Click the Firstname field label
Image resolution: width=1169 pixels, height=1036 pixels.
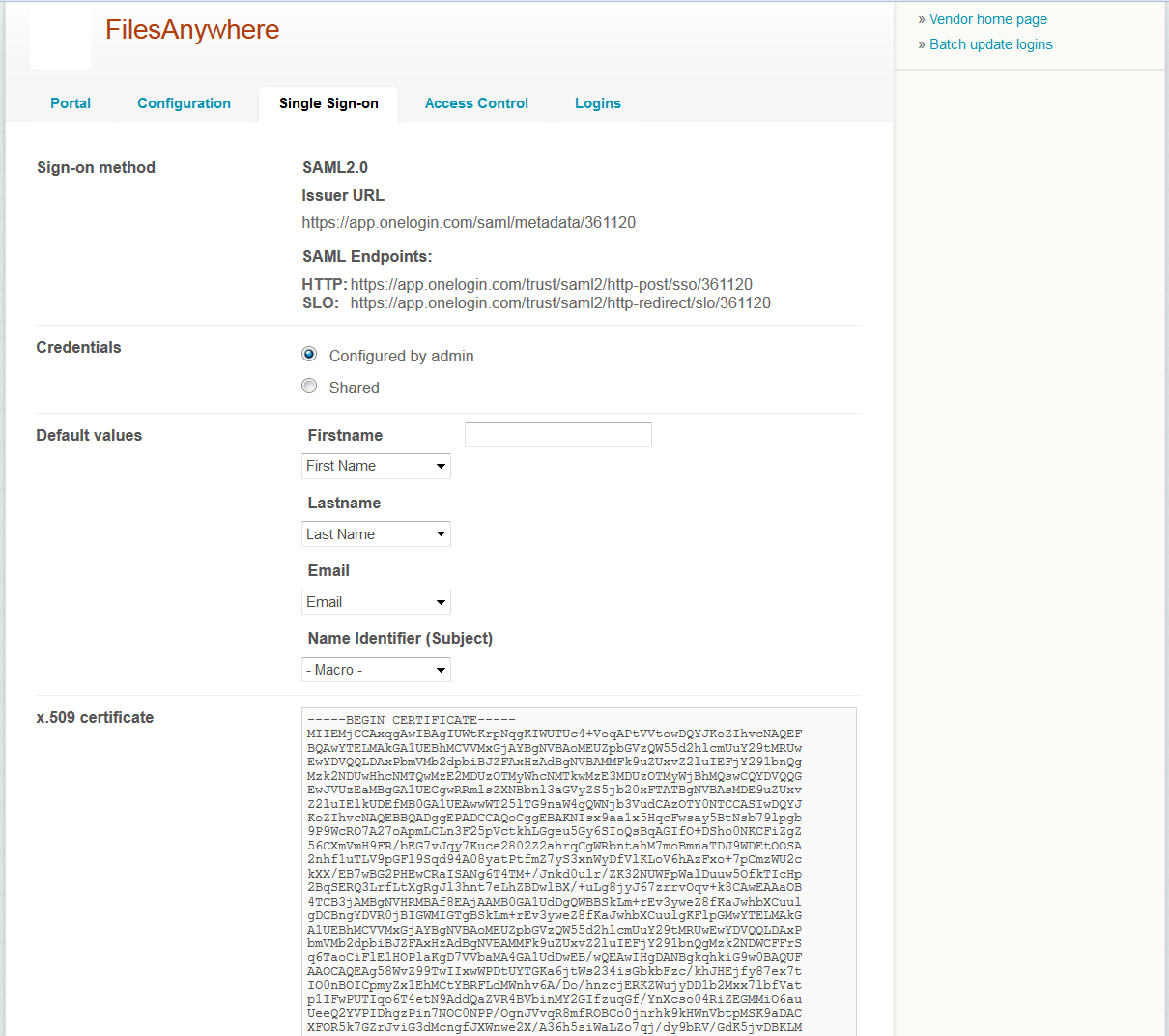pyautogui.click(x=345, y=436)
